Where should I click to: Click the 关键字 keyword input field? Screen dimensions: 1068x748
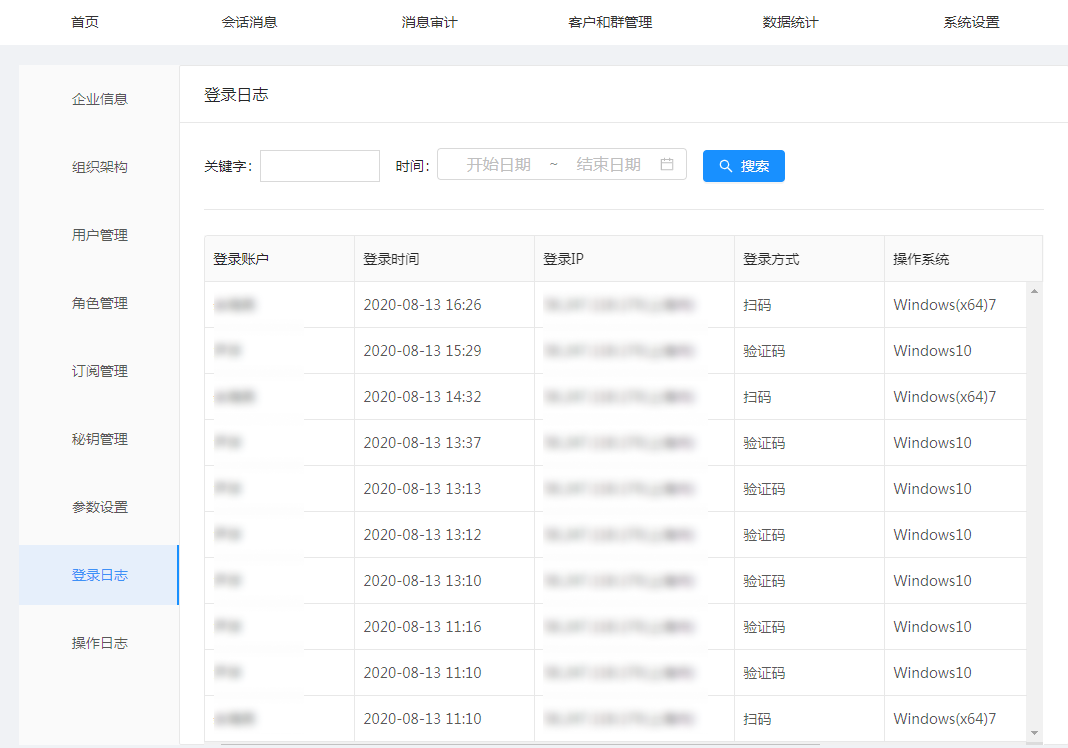320,166
